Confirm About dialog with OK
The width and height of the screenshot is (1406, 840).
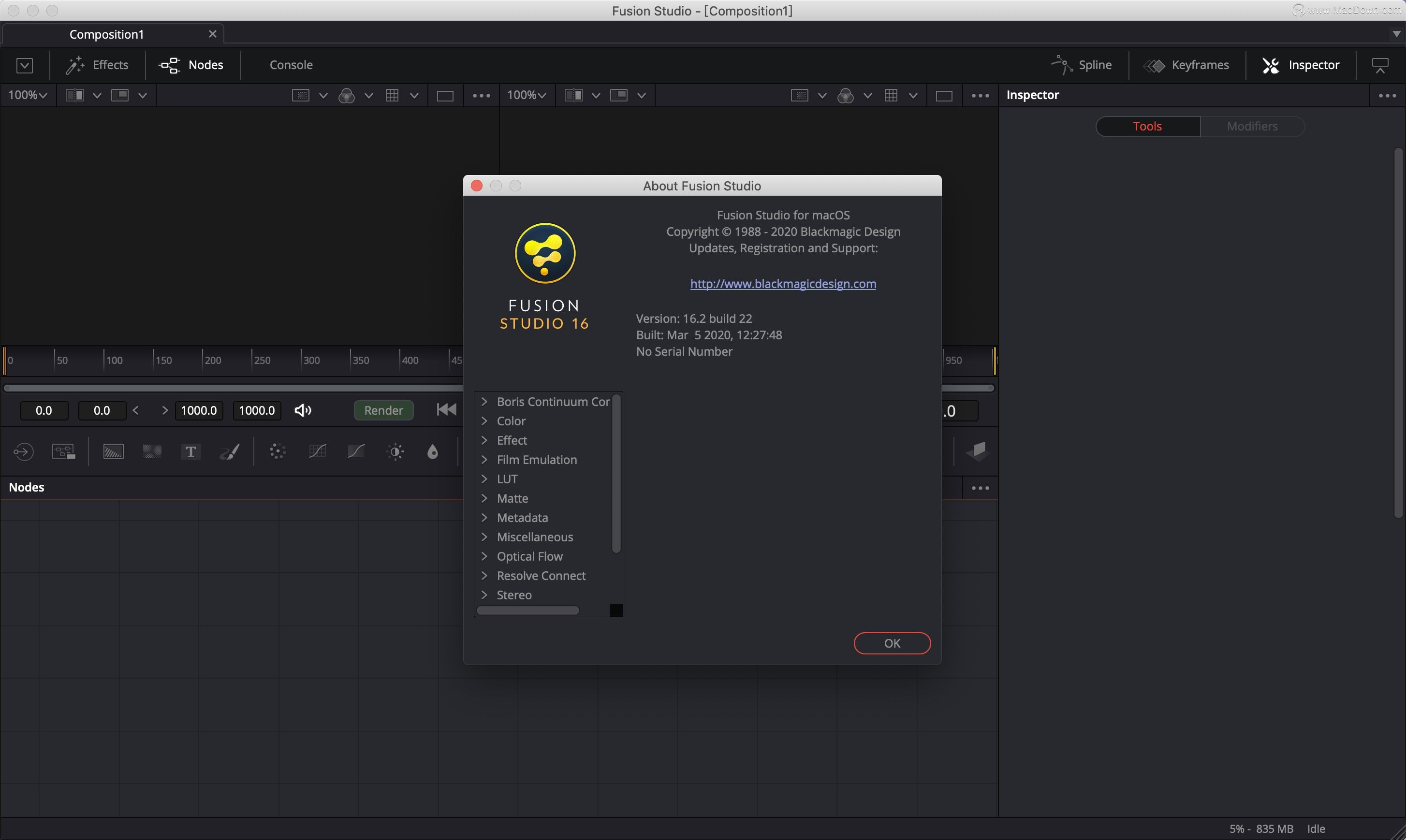[892, 643]
